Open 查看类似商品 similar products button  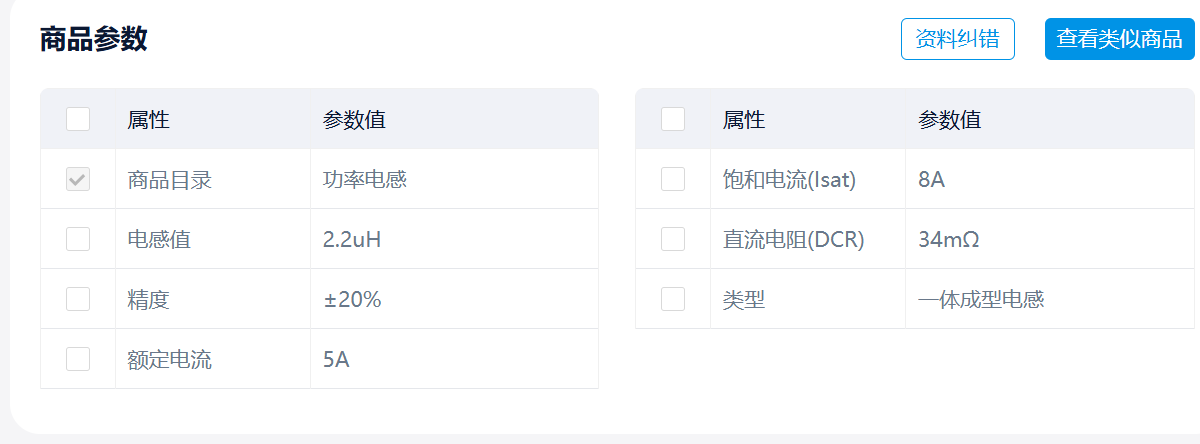[x=1119, y=39]
